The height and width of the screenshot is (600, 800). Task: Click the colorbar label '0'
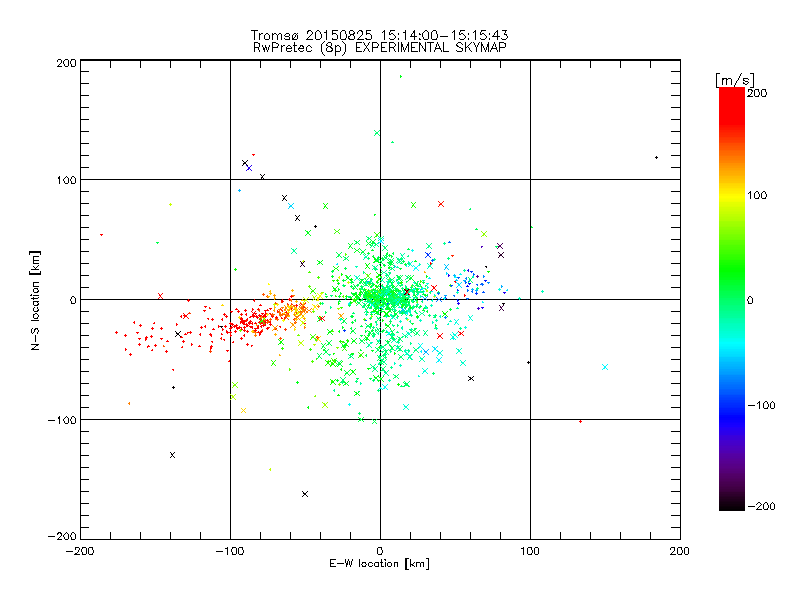pyautogui.click(x=750, y=300)
